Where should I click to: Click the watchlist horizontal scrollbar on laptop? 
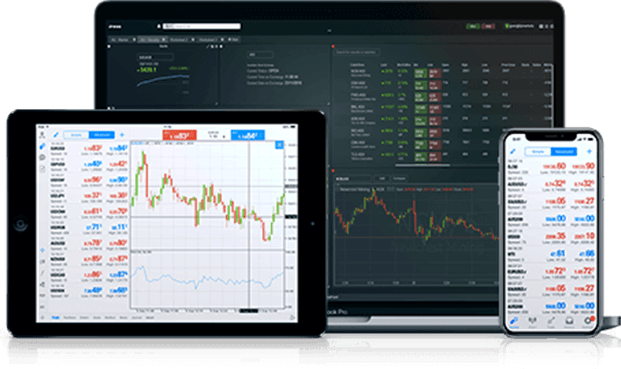(422, 165)
